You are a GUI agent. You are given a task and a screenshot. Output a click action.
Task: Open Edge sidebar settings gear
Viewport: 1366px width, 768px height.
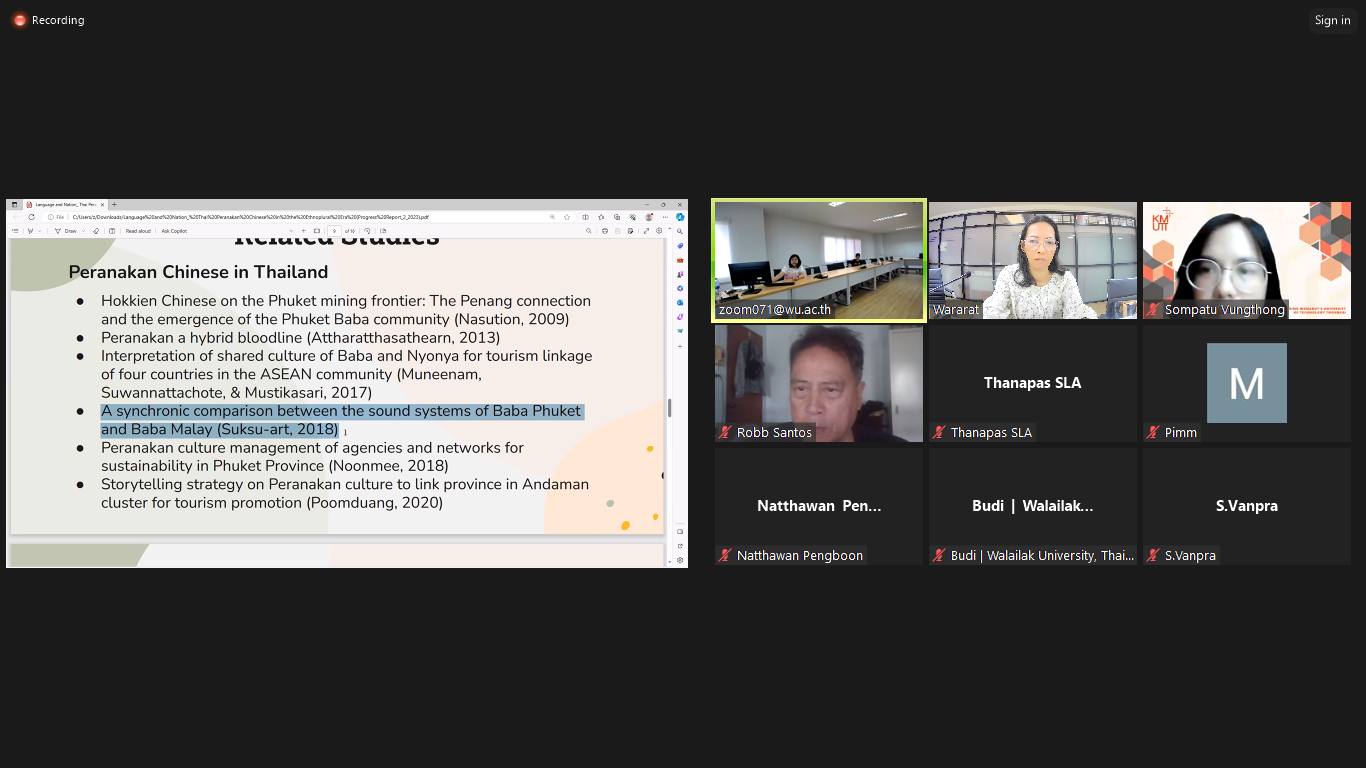pos(680,560)
